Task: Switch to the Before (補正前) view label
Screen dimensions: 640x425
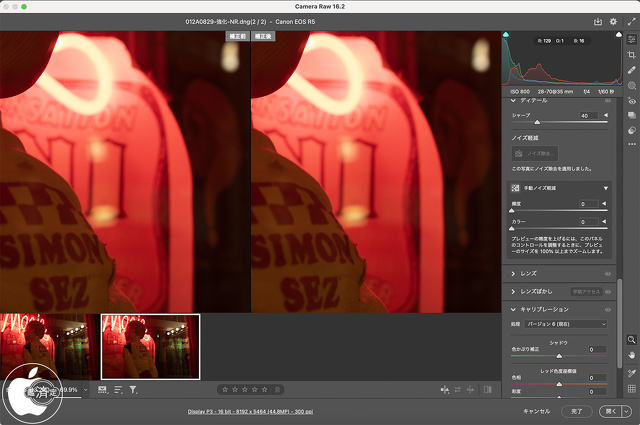Action: (x=237, y=36)
